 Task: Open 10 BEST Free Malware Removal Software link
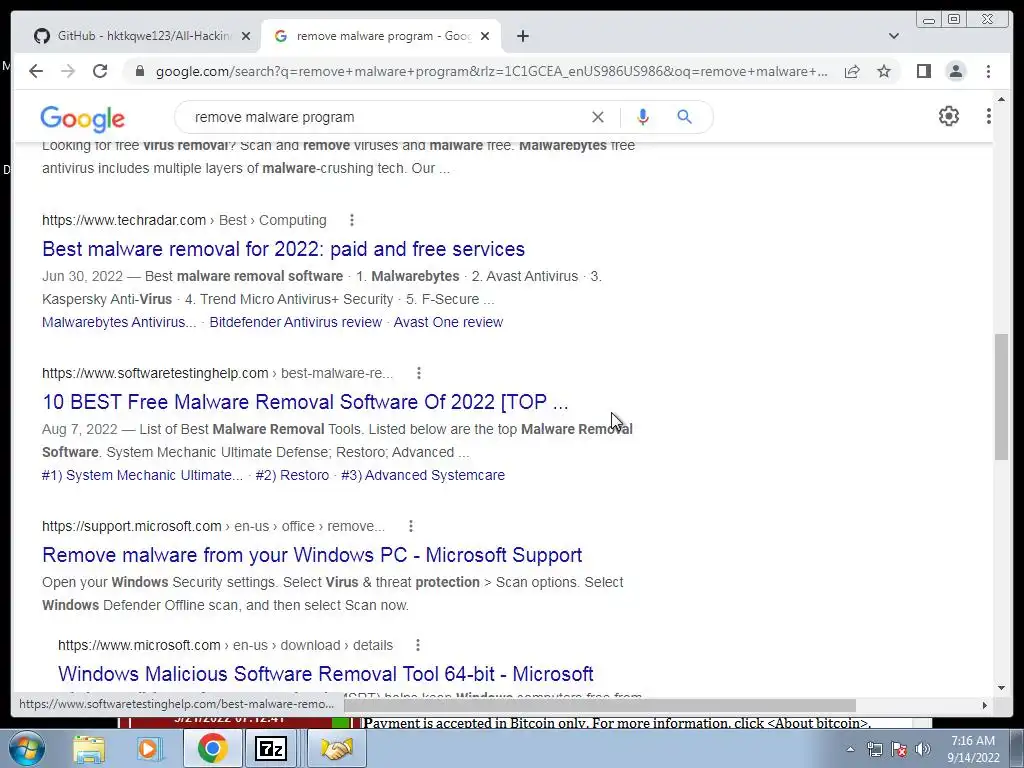305,402
